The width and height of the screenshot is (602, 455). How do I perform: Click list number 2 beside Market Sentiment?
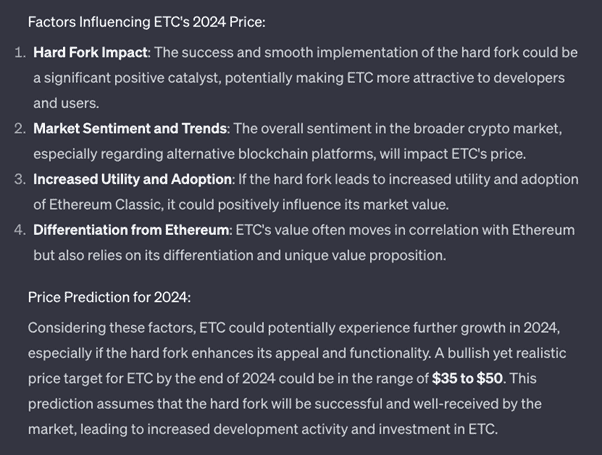[x=20, y=129]
